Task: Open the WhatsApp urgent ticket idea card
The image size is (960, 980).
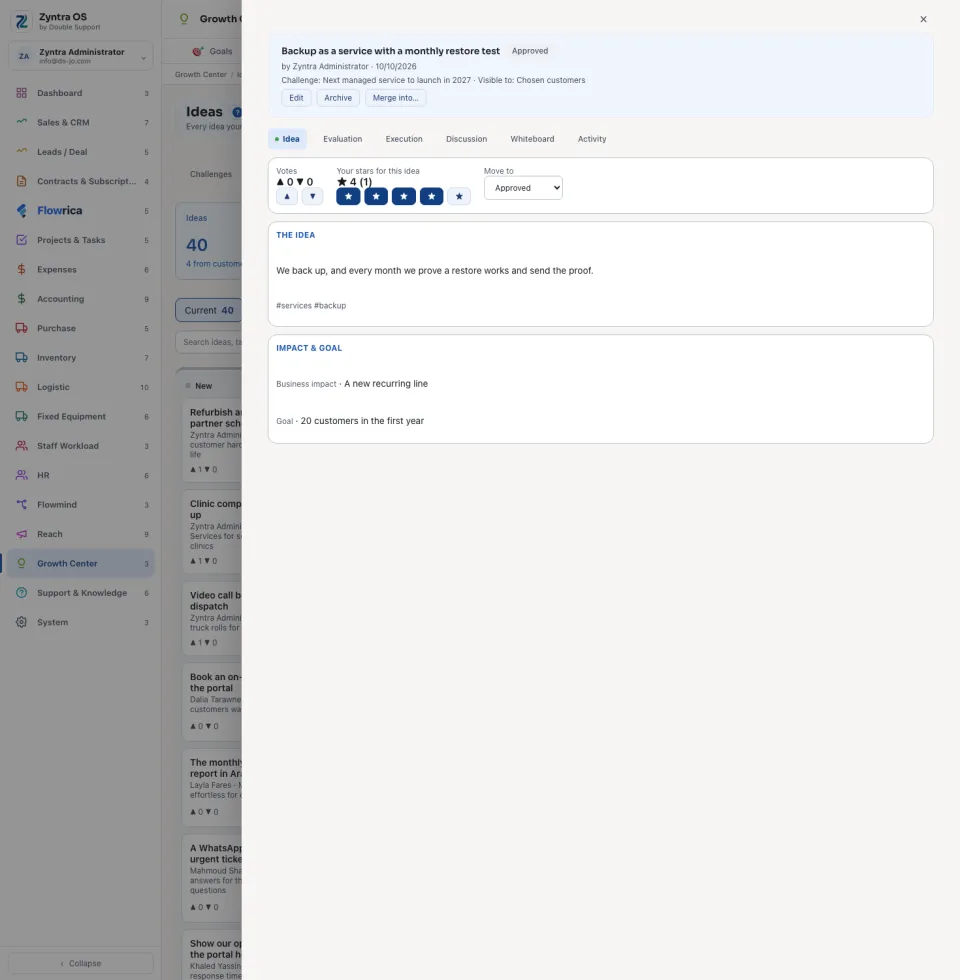Action: pos(212,877)
